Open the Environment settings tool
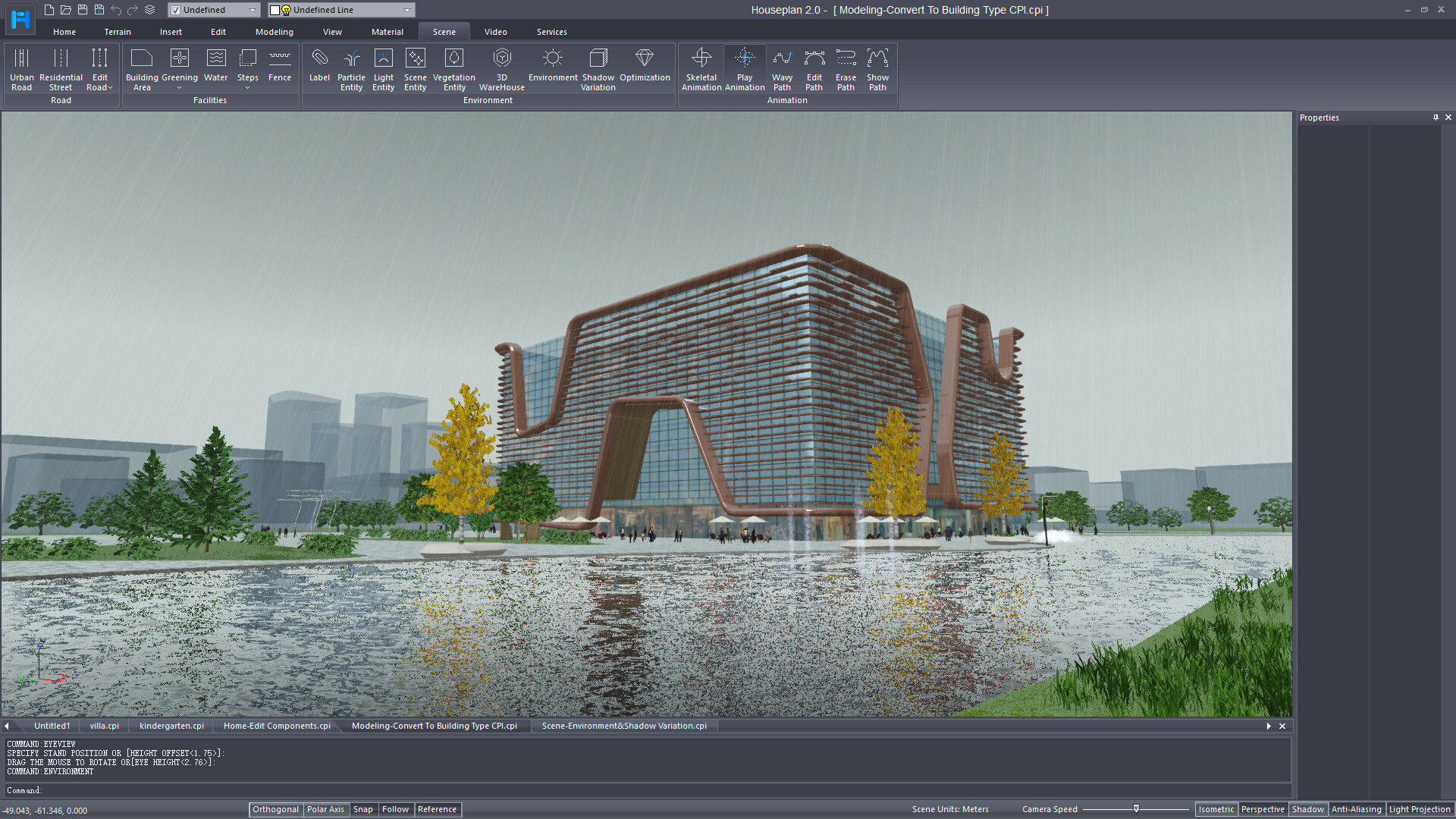 pyautogui.click(x=552, y=68)
